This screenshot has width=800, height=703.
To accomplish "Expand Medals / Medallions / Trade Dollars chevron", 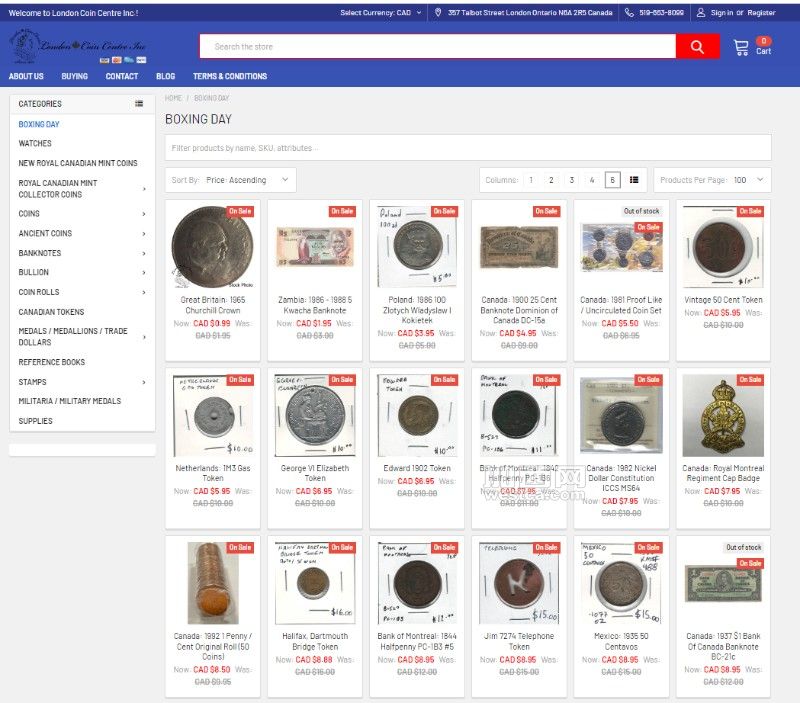I will (x=144, y=337).
